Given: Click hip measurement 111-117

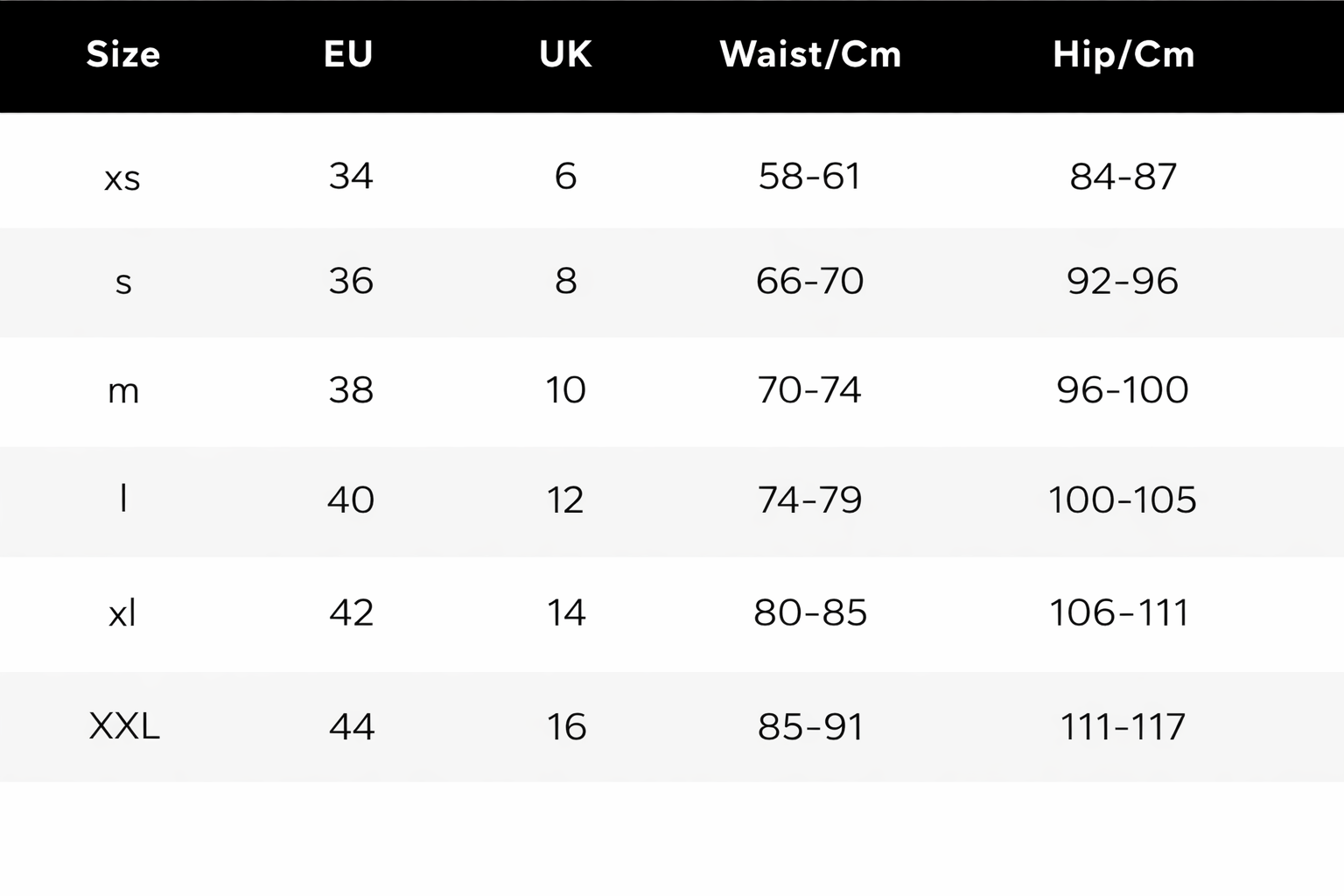Looking at the screenshot, I should pyautogui.click(x=1123, y=726).
